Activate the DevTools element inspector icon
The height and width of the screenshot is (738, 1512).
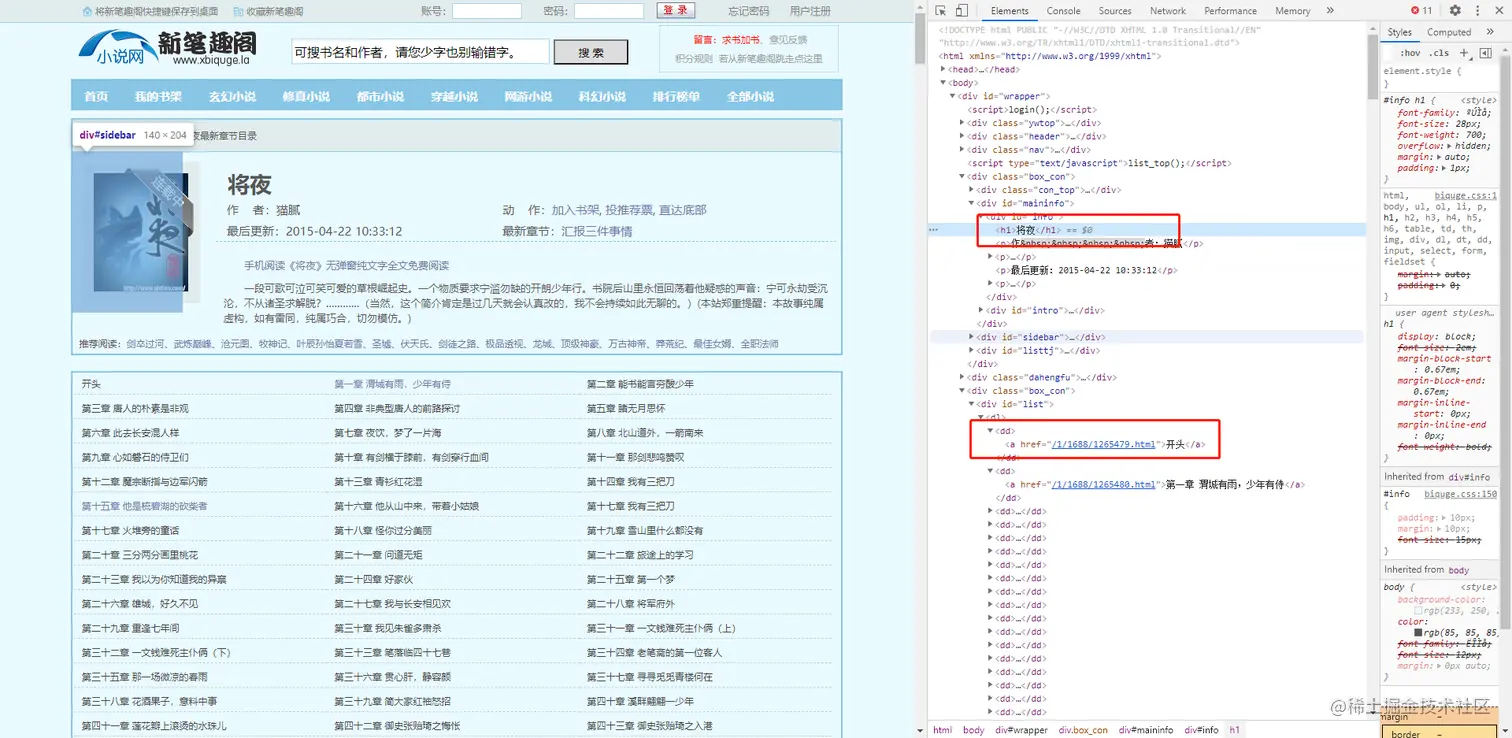click(941, 11)
